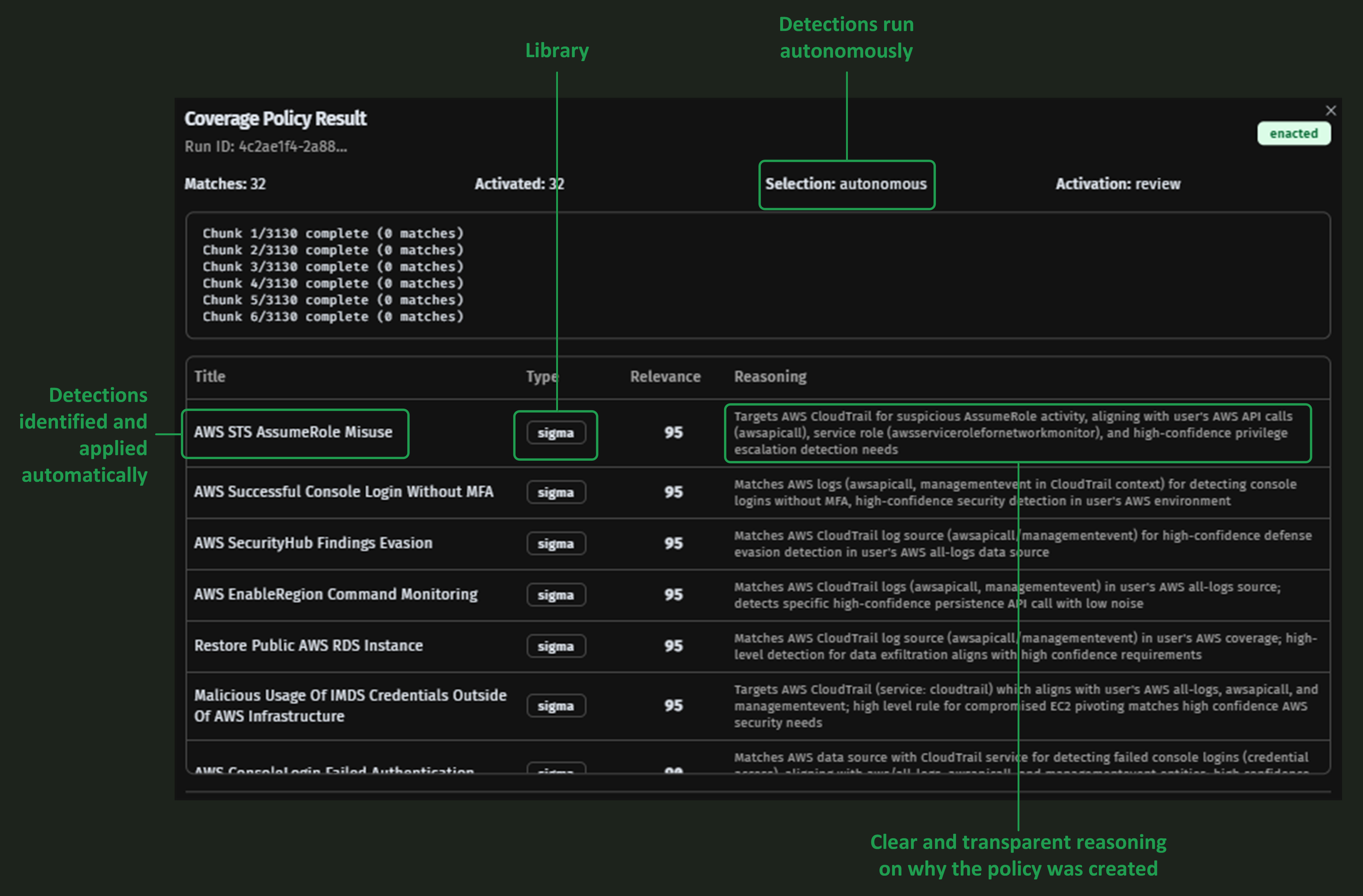Sort by the Relevance column header
Image resolution: width=1363 pixels, height=896 pixels.
click(665, 377)
